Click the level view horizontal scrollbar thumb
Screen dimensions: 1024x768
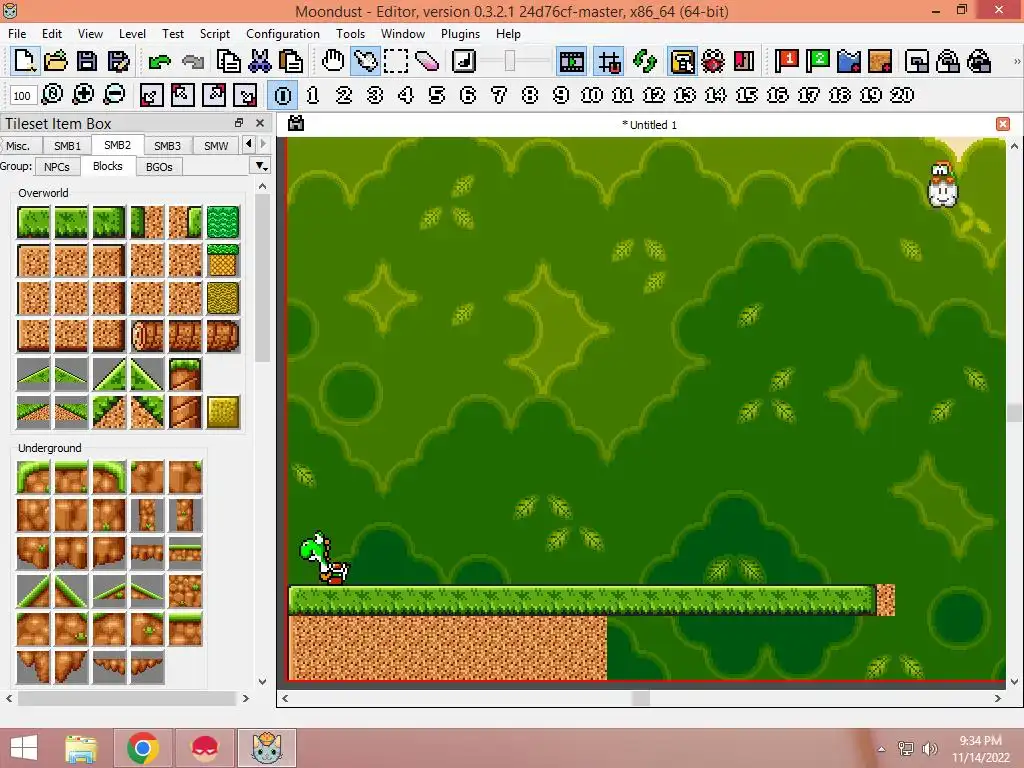pyautogui.click(x=641, y=698)
